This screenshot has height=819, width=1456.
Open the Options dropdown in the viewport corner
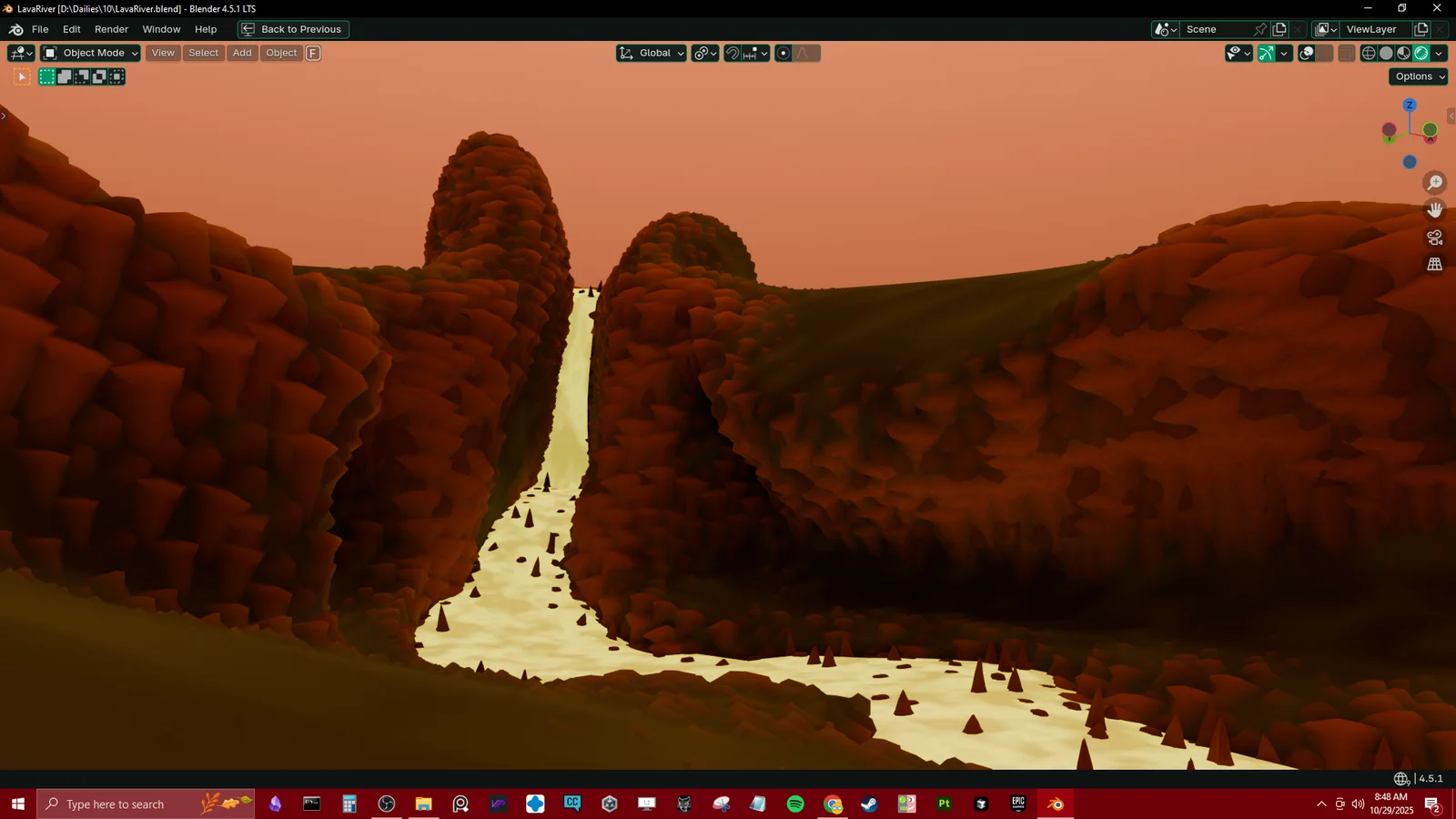tap(1417, 76)
